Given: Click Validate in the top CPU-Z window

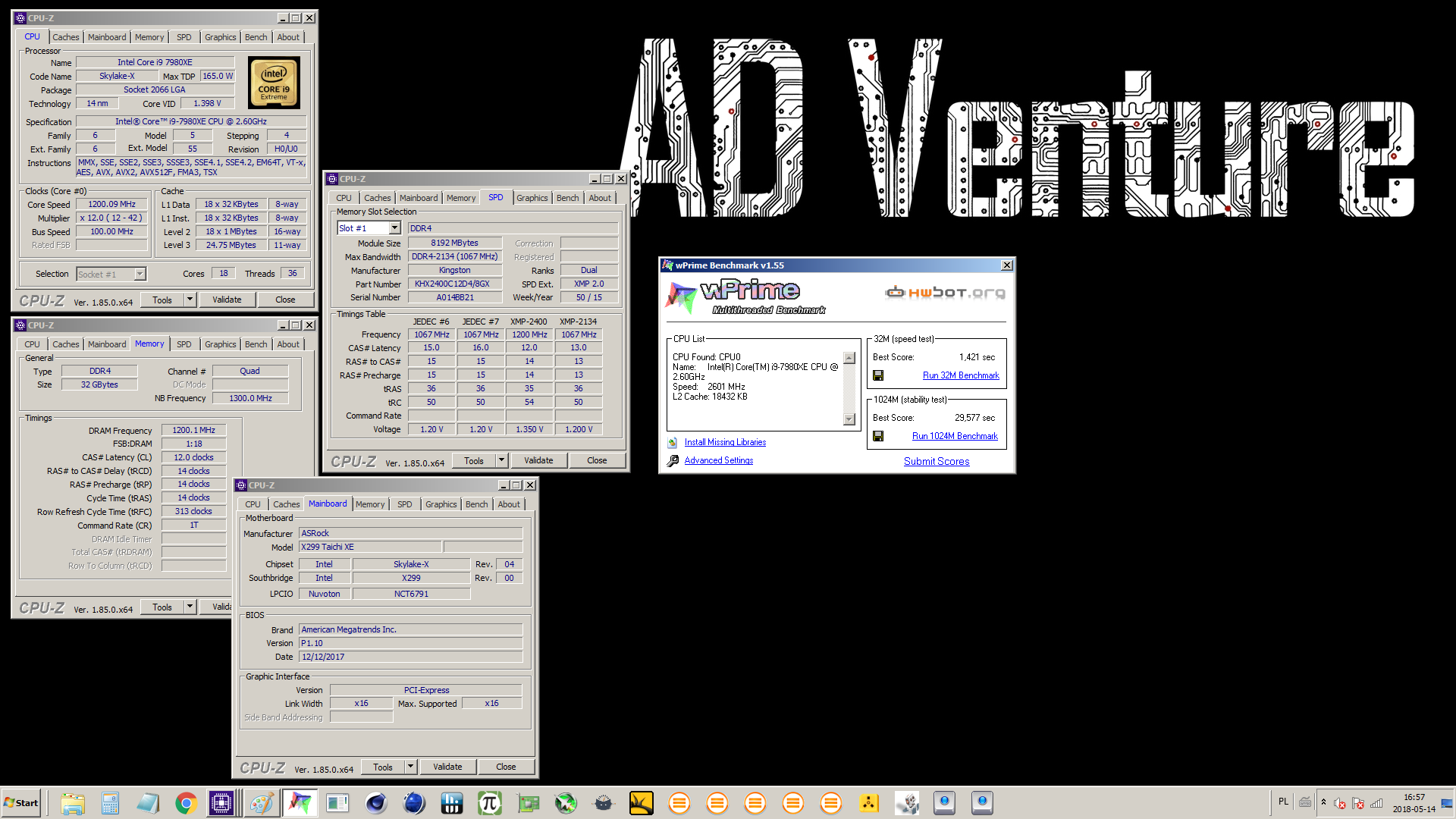Looking at the screenshot, I should pos(227,300).
